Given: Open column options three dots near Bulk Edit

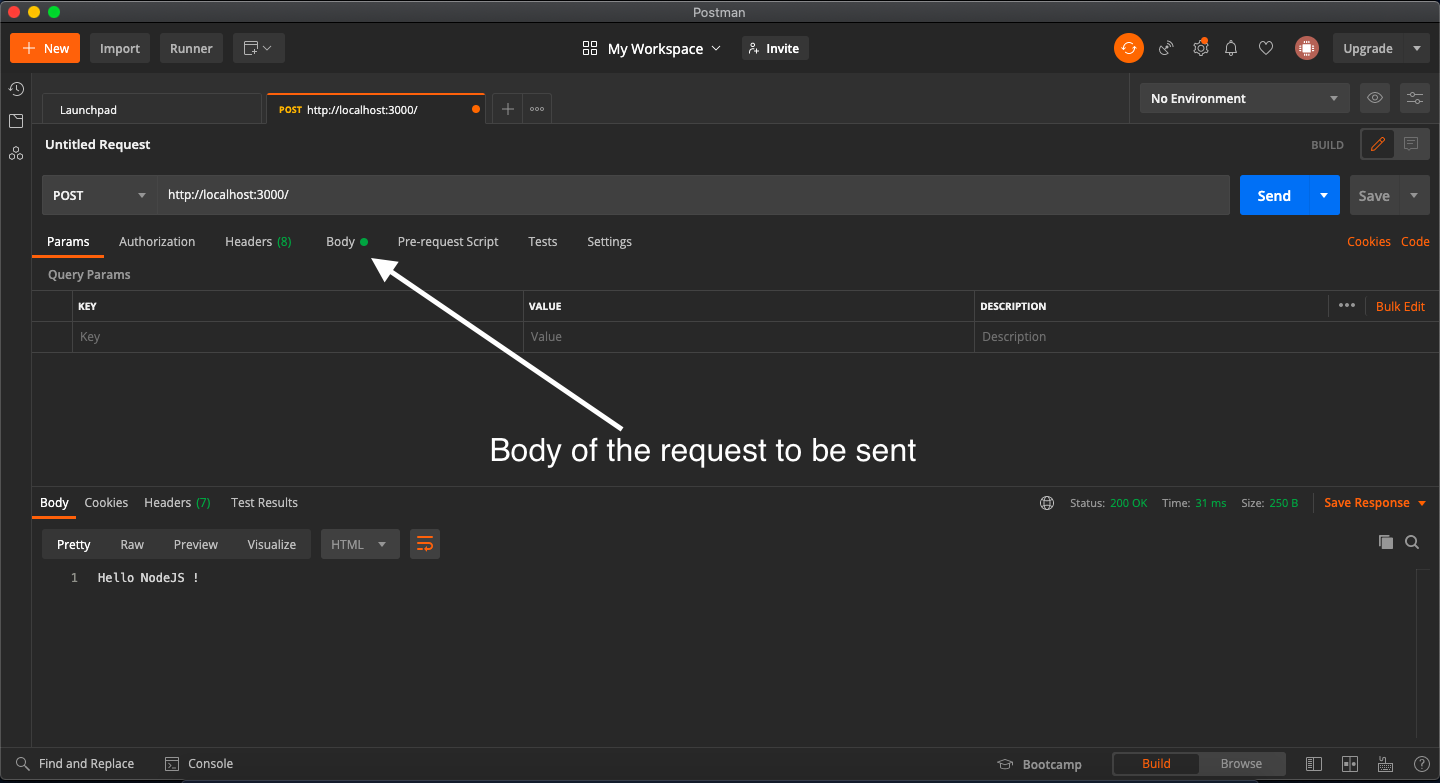Looking at the screenshot, I should point(1347,306).
